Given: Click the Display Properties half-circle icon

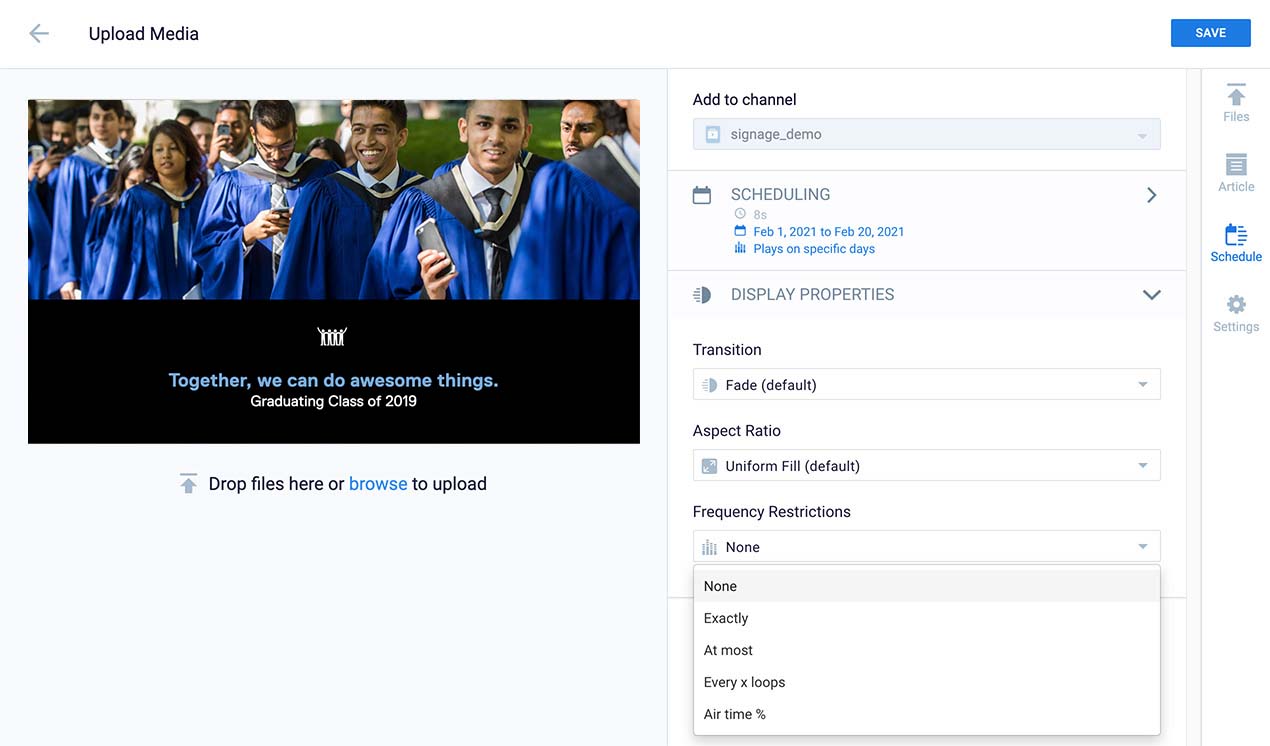Looking at the screenshot, I should click(x=702, y=295).
